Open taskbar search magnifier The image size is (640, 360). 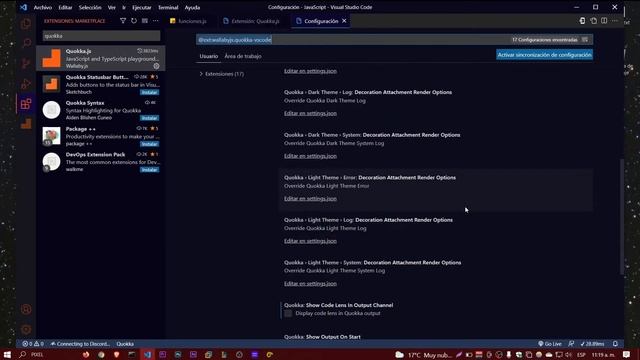click(23, 355)
